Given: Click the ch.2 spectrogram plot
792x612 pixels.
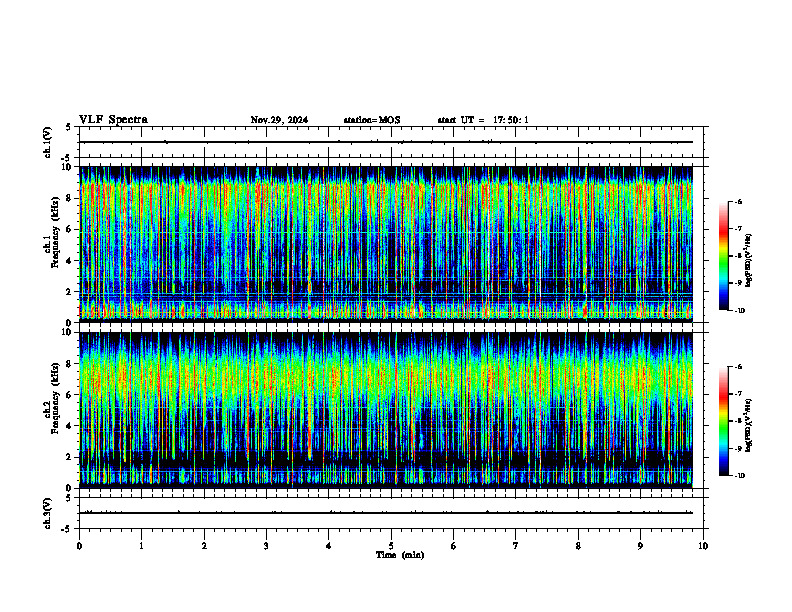Looking at the screenshot, I should (x=386, y=410).
